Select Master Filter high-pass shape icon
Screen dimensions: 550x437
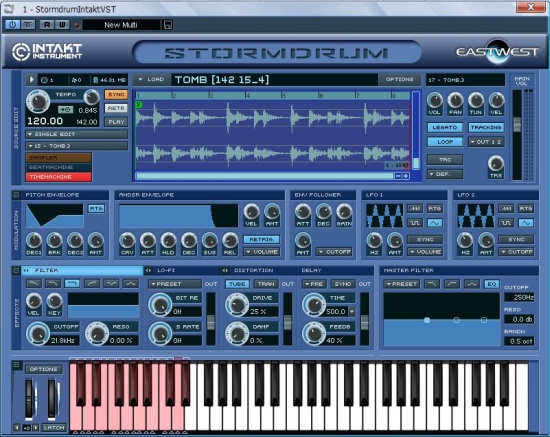[452, 284]
